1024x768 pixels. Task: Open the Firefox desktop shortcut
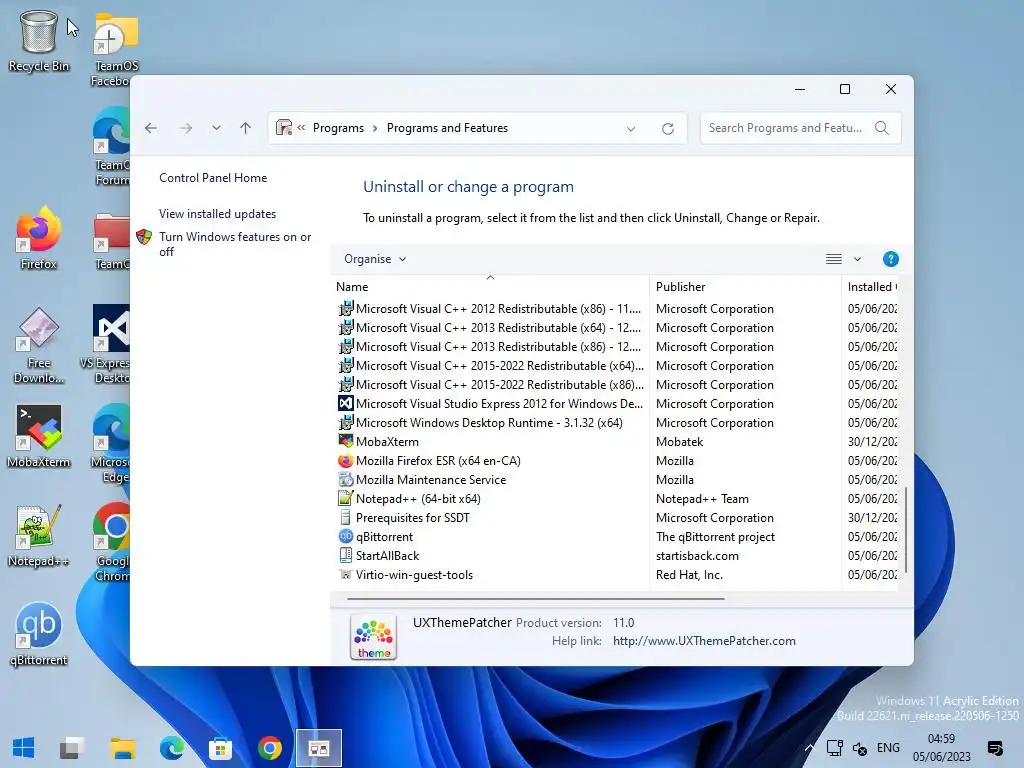pyautogui.click(x=39, y=238)
